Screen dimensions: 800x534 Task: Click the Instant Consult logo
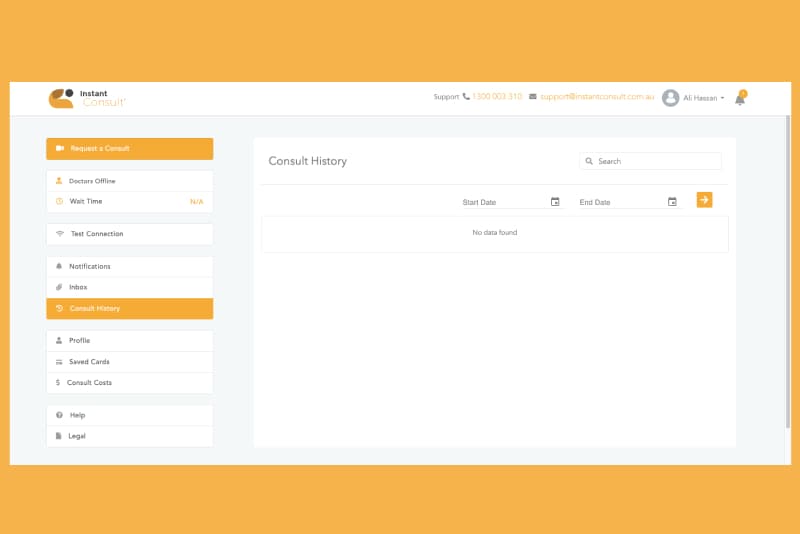coord(87,98)
